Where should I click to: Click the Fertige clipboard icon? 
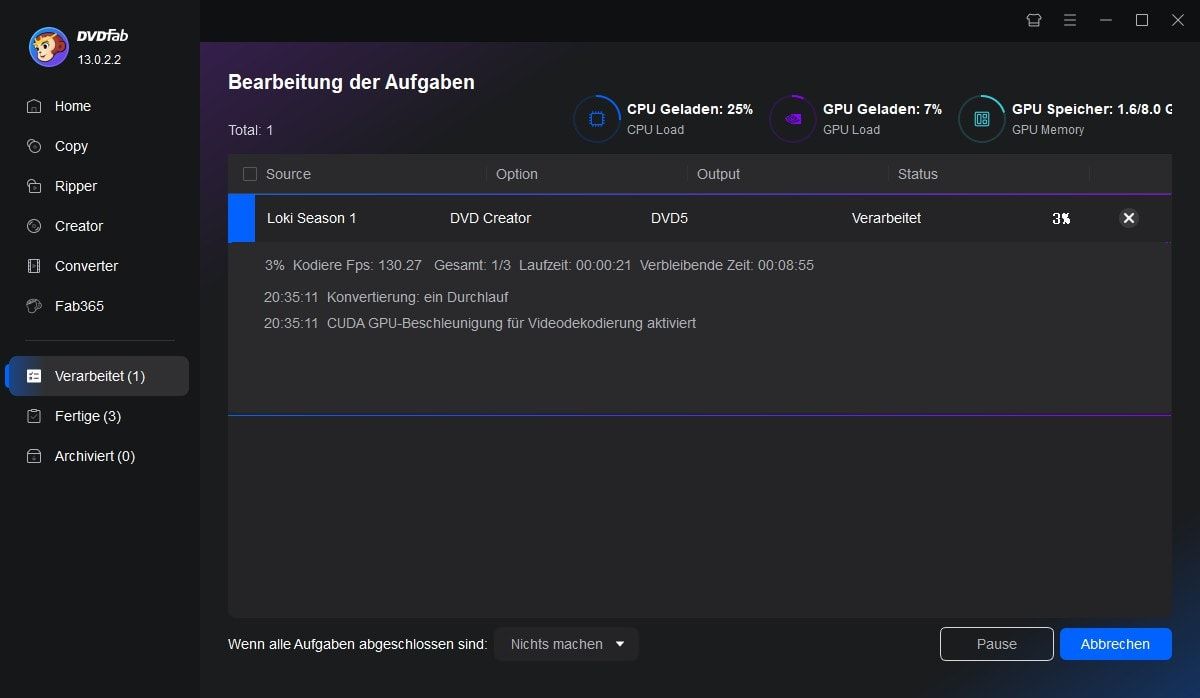point(34,416)
